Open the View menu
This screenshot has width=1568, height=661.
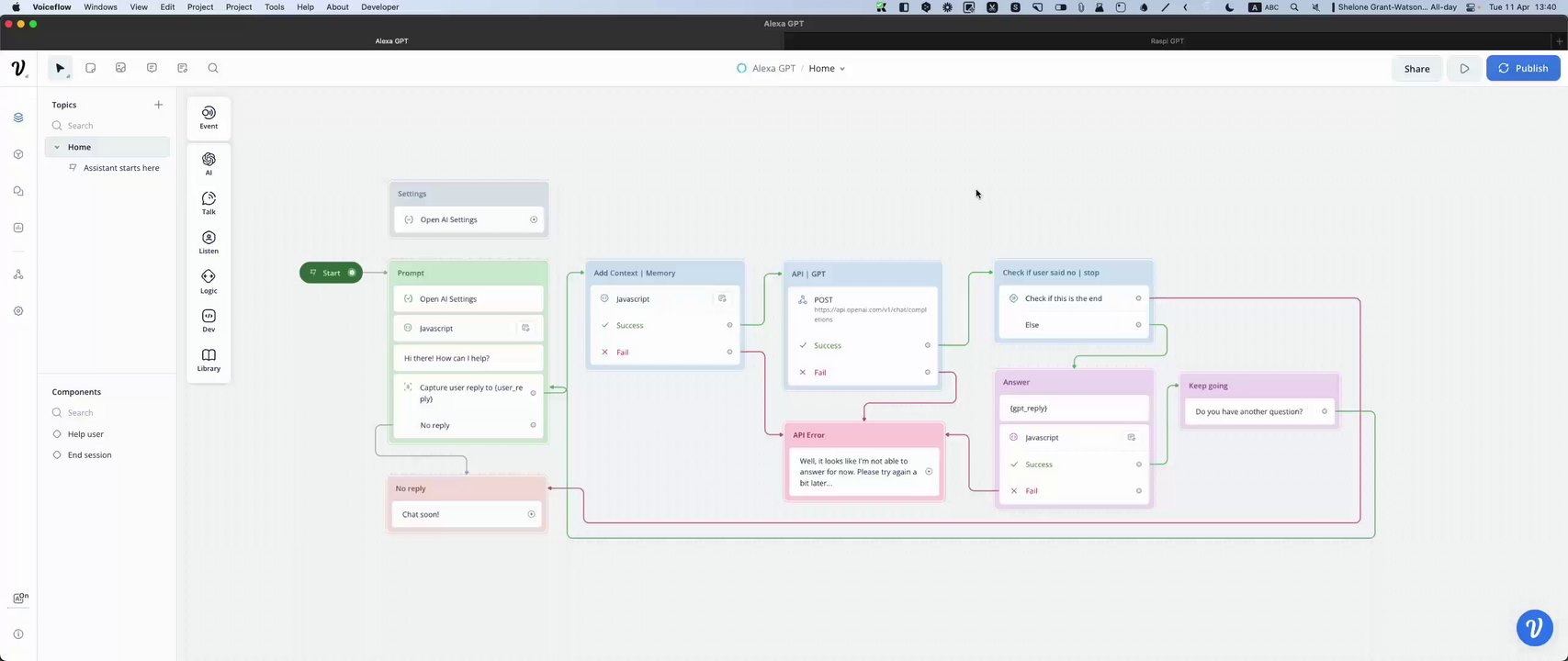pos(138,6)
